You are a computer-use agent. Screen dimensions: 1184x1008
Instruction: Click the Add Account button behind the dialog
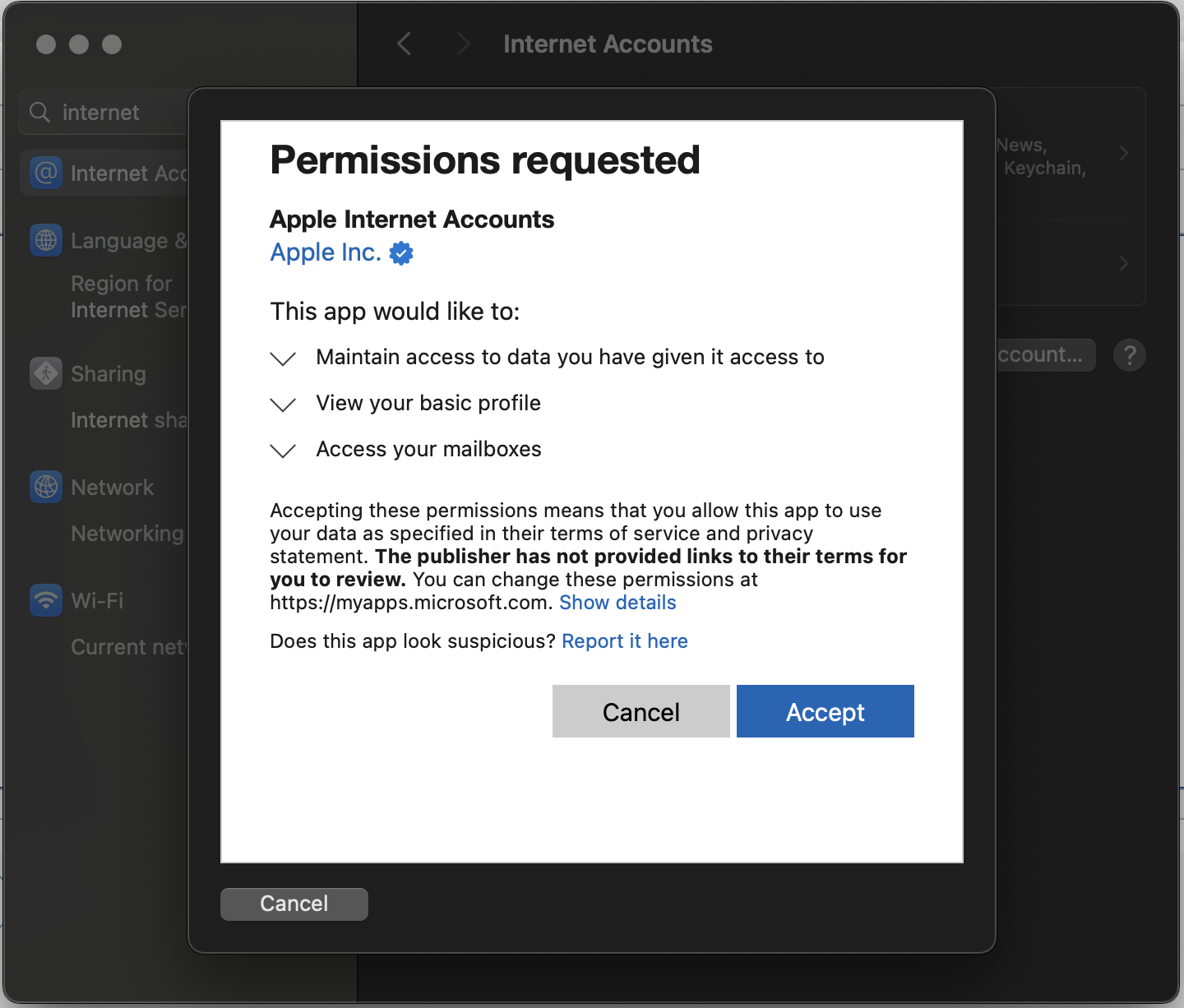(x=1045, y=355)
